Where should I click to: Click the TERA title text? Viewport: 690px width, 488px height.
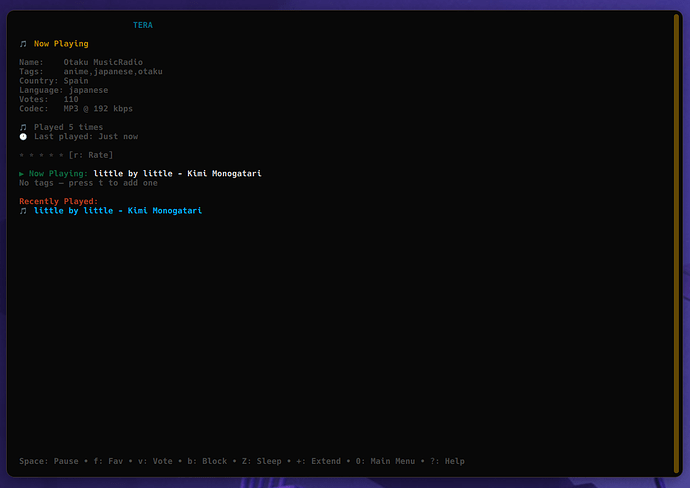(143, 25)
